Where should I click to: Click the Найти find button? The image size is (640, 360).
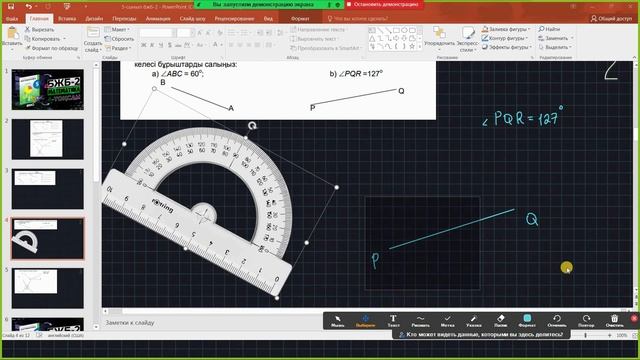pyautogui.click(x=549, y=29)
